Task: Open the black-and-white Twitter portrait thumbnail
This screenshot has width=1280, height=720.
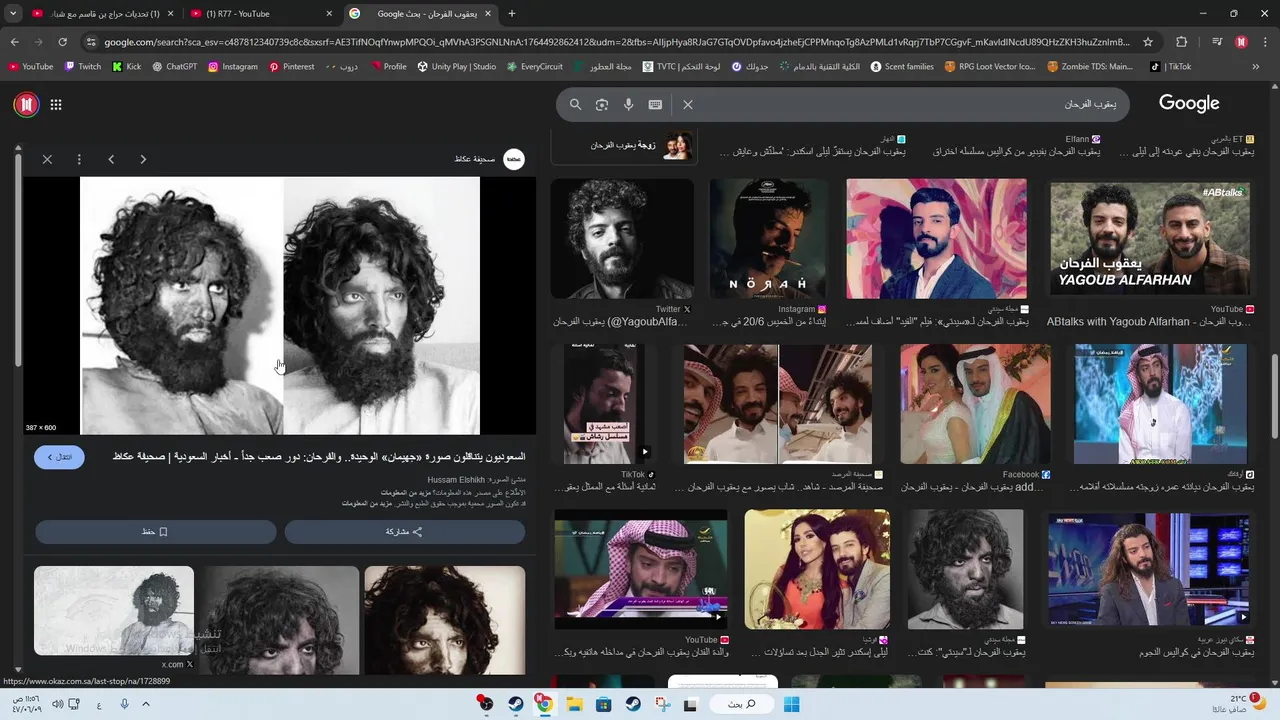Action: click(x=622, y=239)
